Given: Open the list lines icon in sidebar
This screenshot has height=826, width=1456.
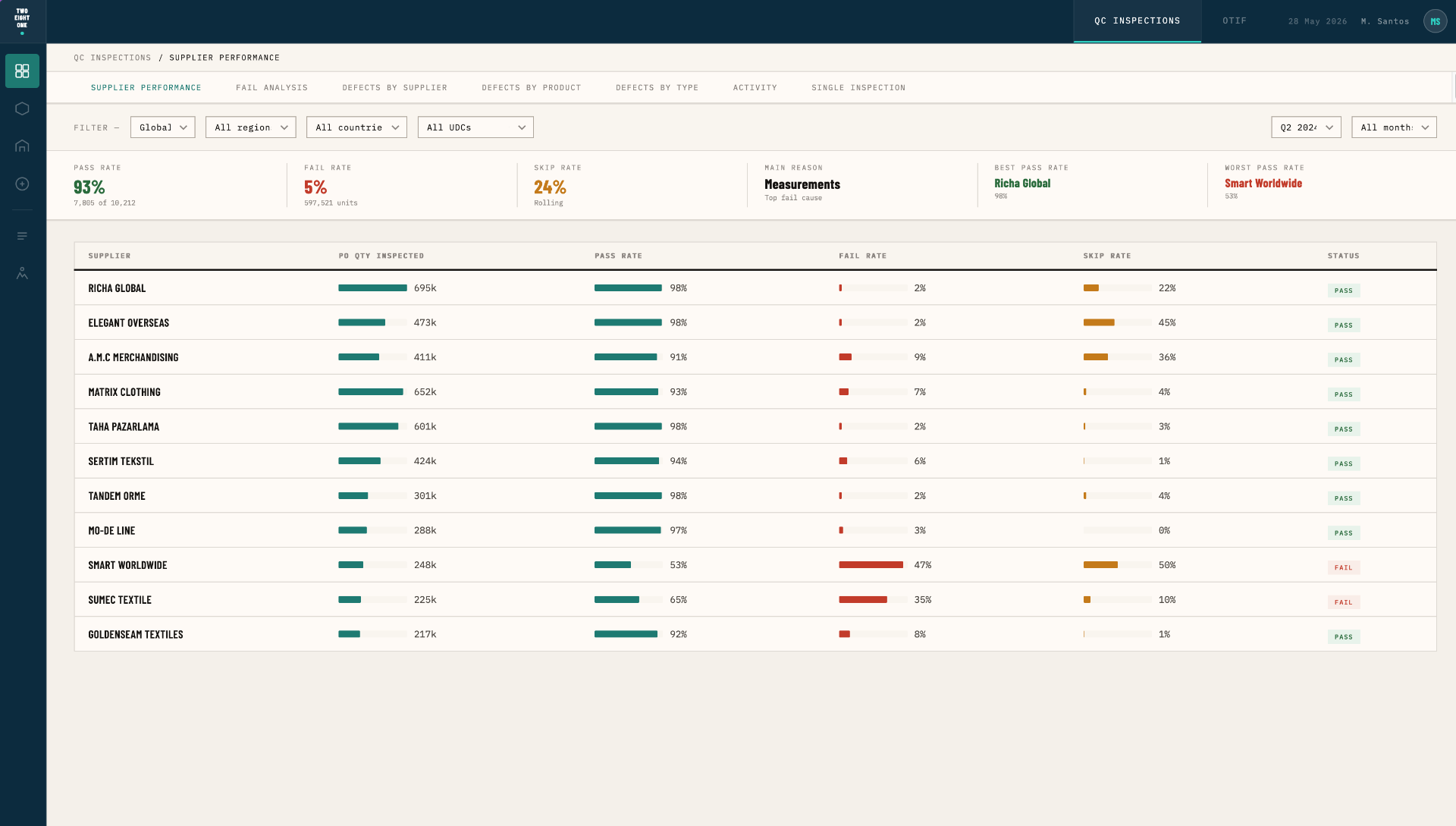Looking at the screenshot, I should [22, 236].
